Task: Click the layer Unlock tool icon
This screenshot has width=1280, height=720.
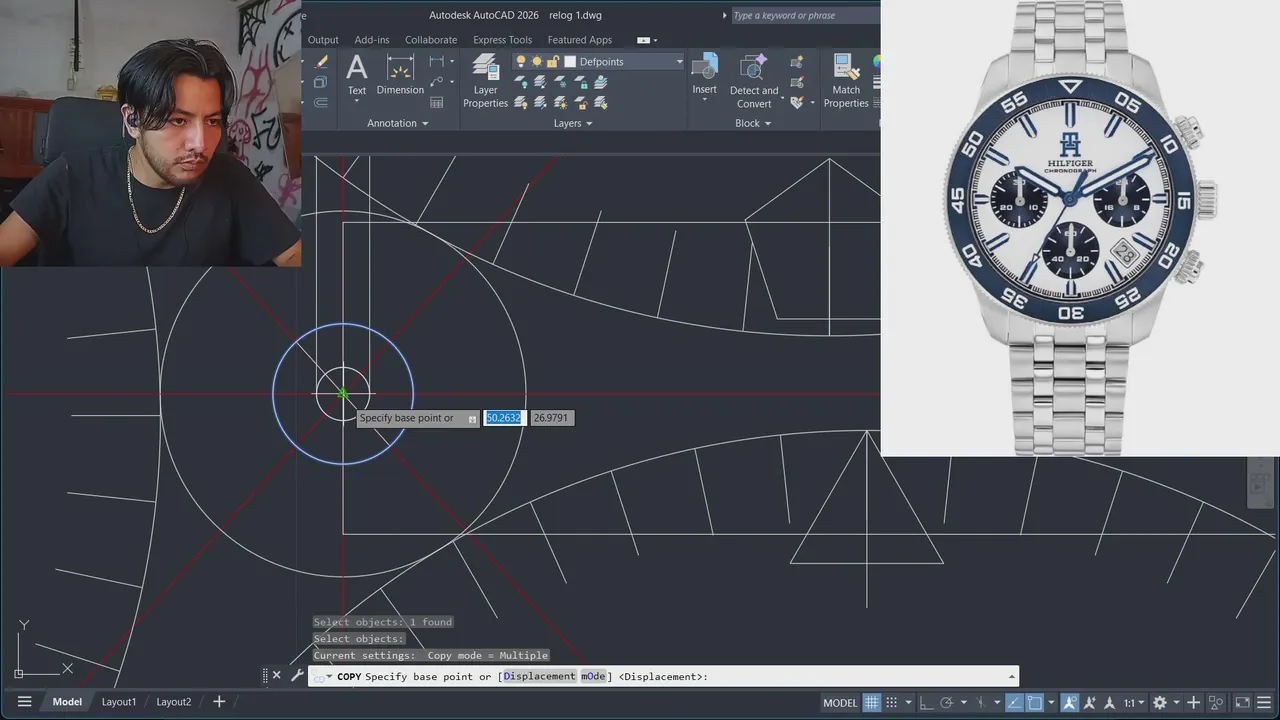Action: click(581, 103)
